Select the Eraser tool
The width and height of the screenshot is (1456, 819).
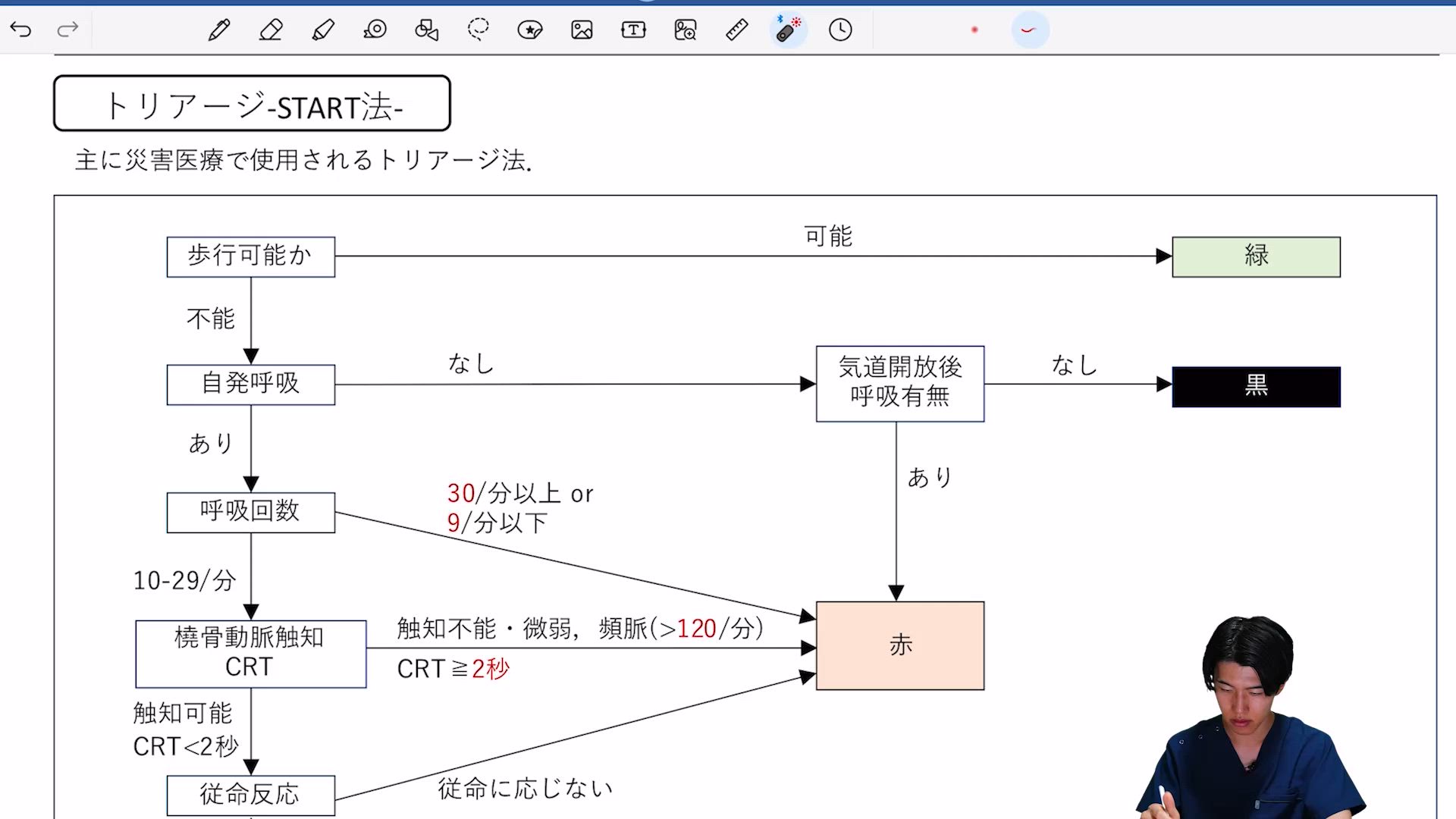pos(271,30)
